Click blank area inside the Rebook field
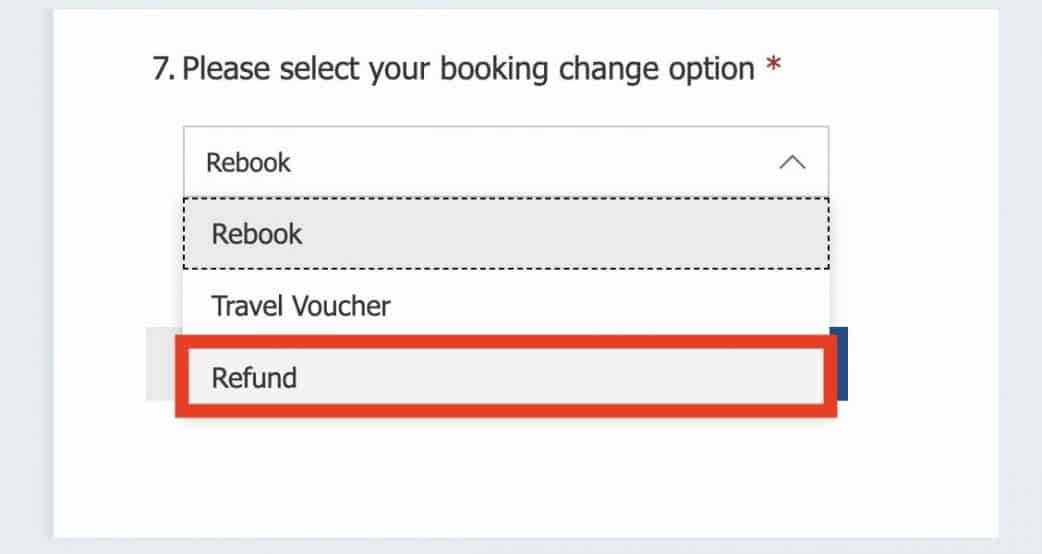Screen dimensions: 1042x554 520,162
